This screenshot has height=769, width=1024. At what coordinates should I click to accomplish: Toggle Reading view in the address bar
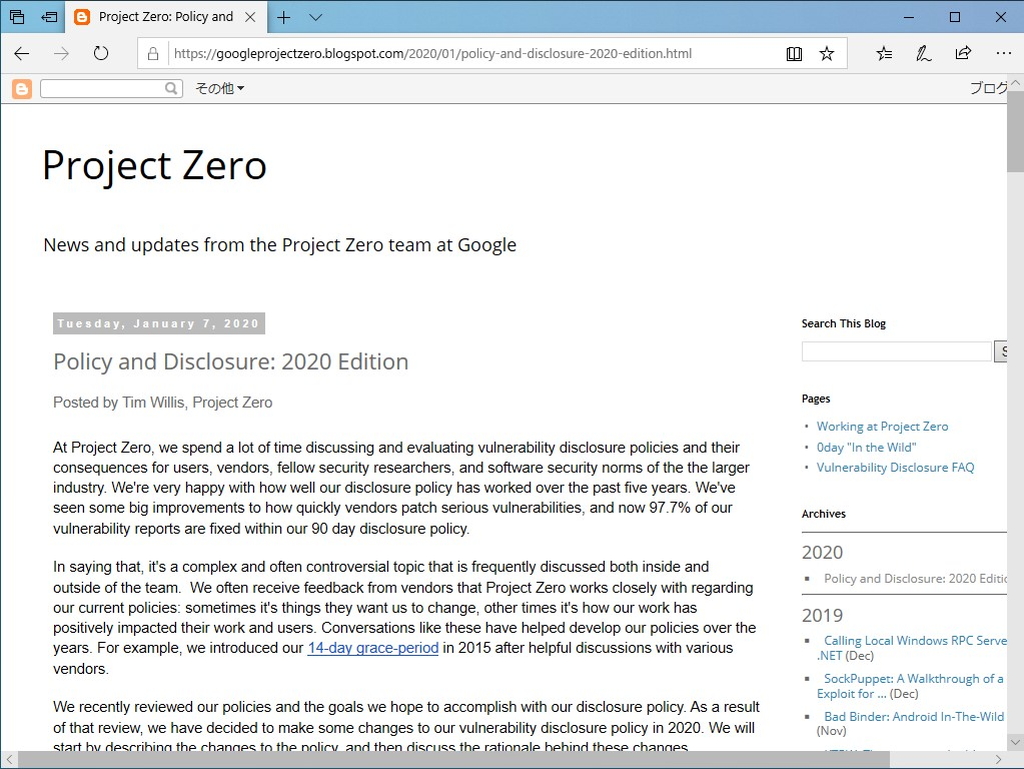pyautogui.click(x=794, y=53)
